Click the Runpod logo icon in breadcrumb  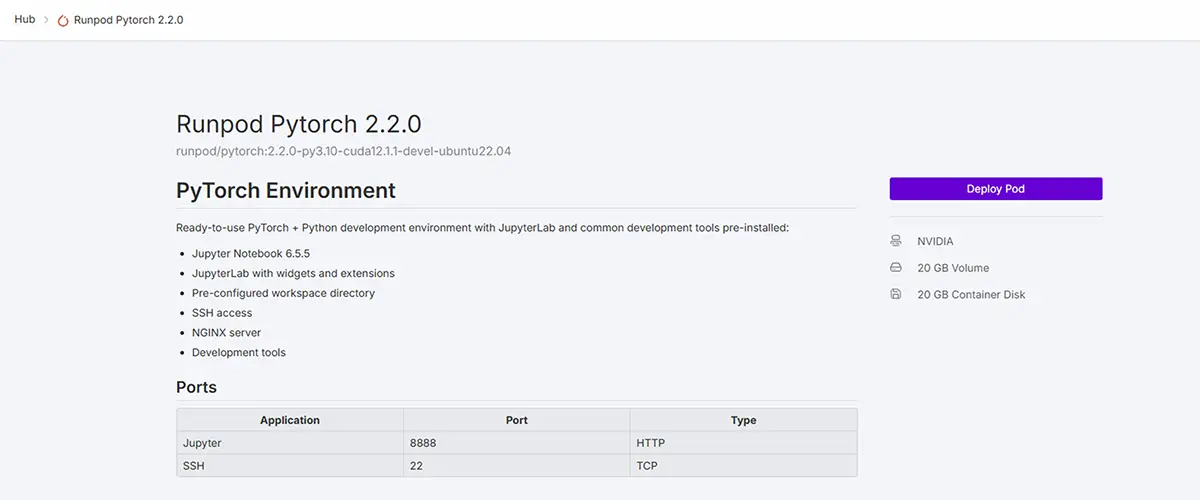[64, 20]
